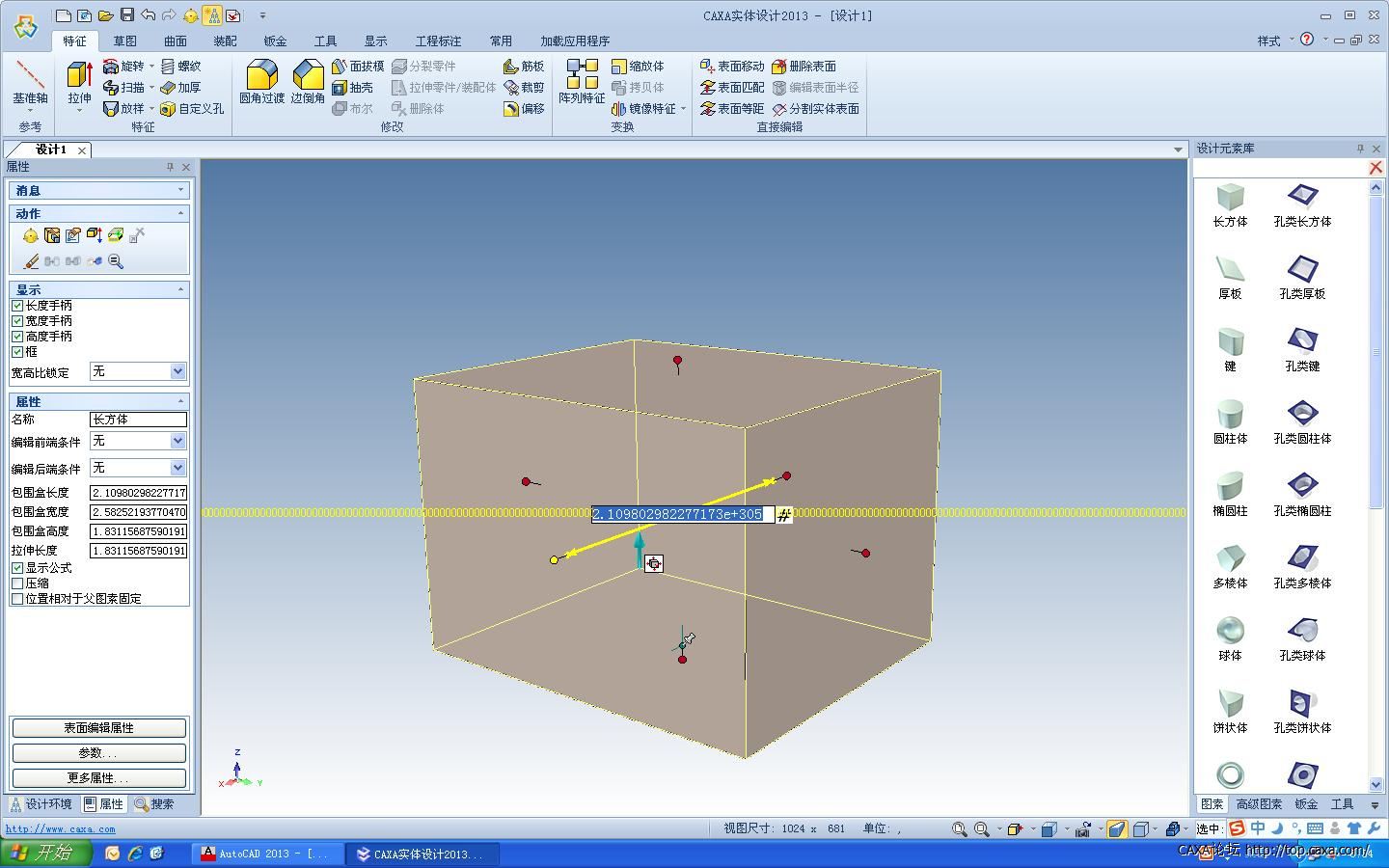Screen dimensions: 1389x868
Task: Open the 编辑前端条件 dropdown
Action: pyautogui.click(x=177, y=441)
